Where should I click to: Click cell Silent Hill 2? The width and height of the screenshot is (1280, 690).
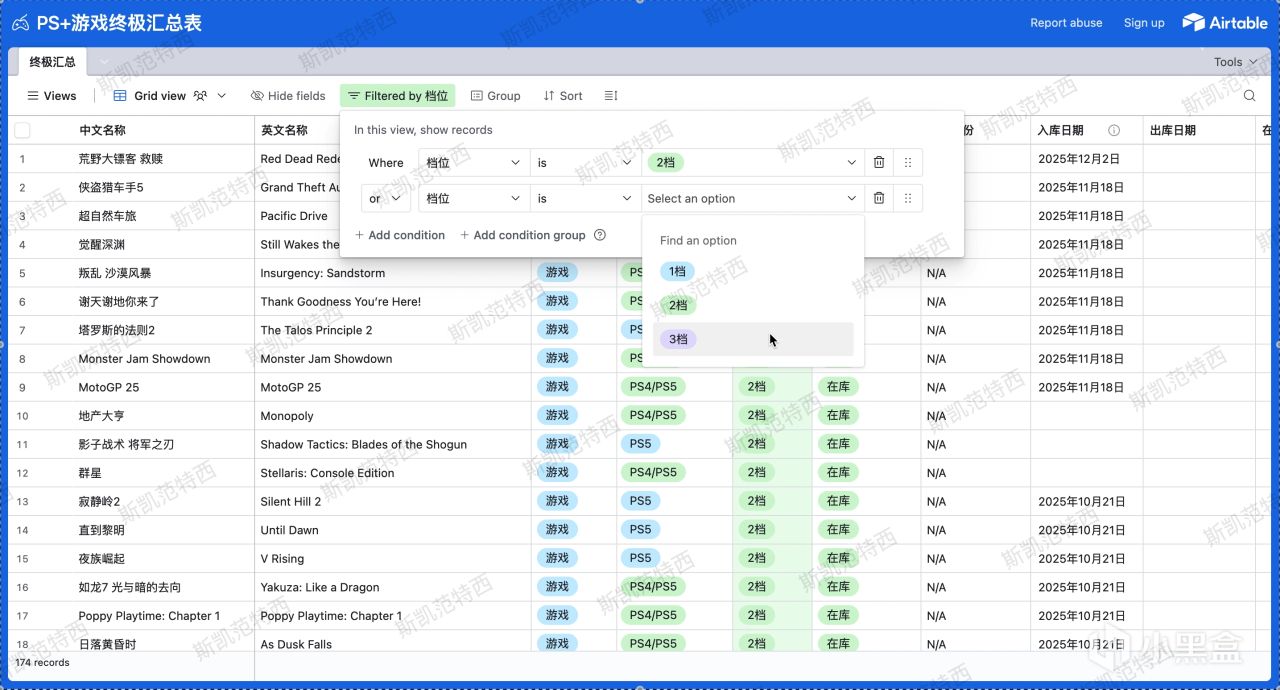[x=290, y=501]
